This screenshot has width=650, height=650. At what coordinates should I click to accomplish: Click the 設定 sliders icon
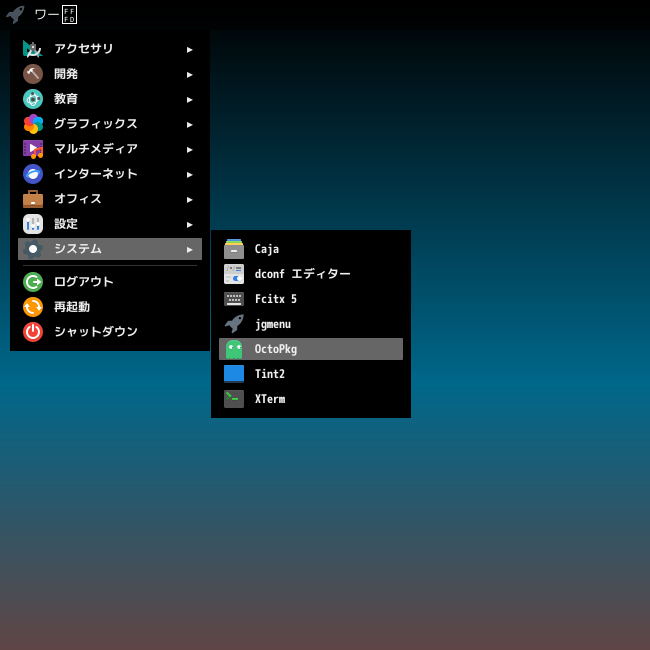pos(33,224)
